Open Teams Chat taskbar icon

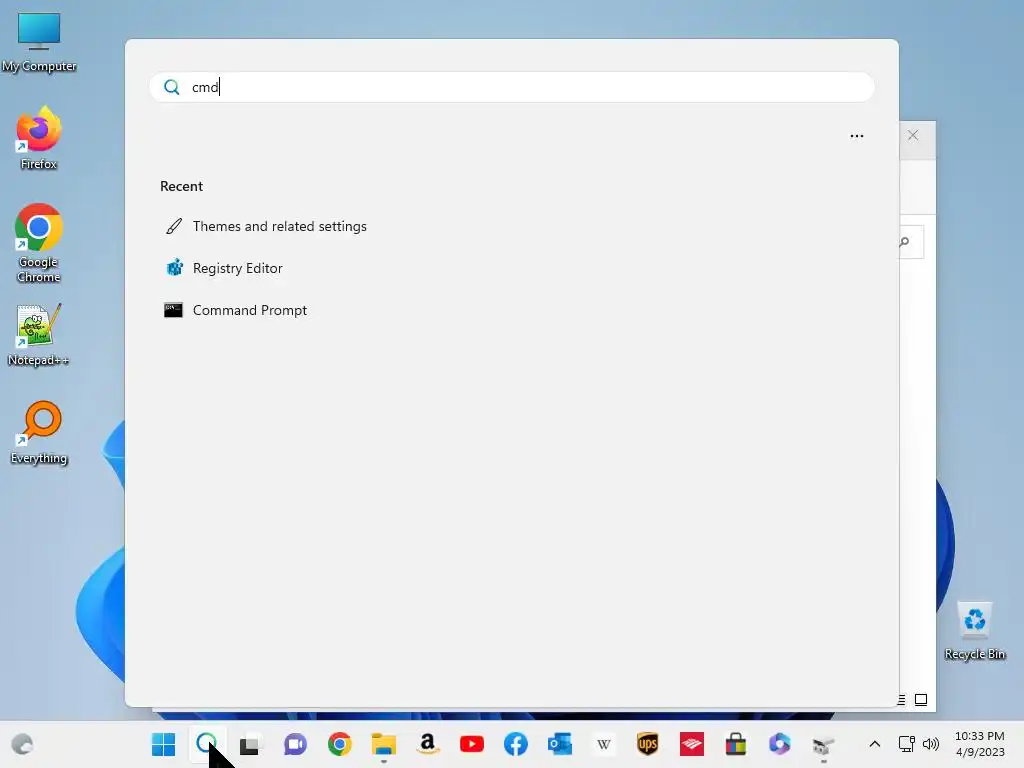[x=295, y=744]
